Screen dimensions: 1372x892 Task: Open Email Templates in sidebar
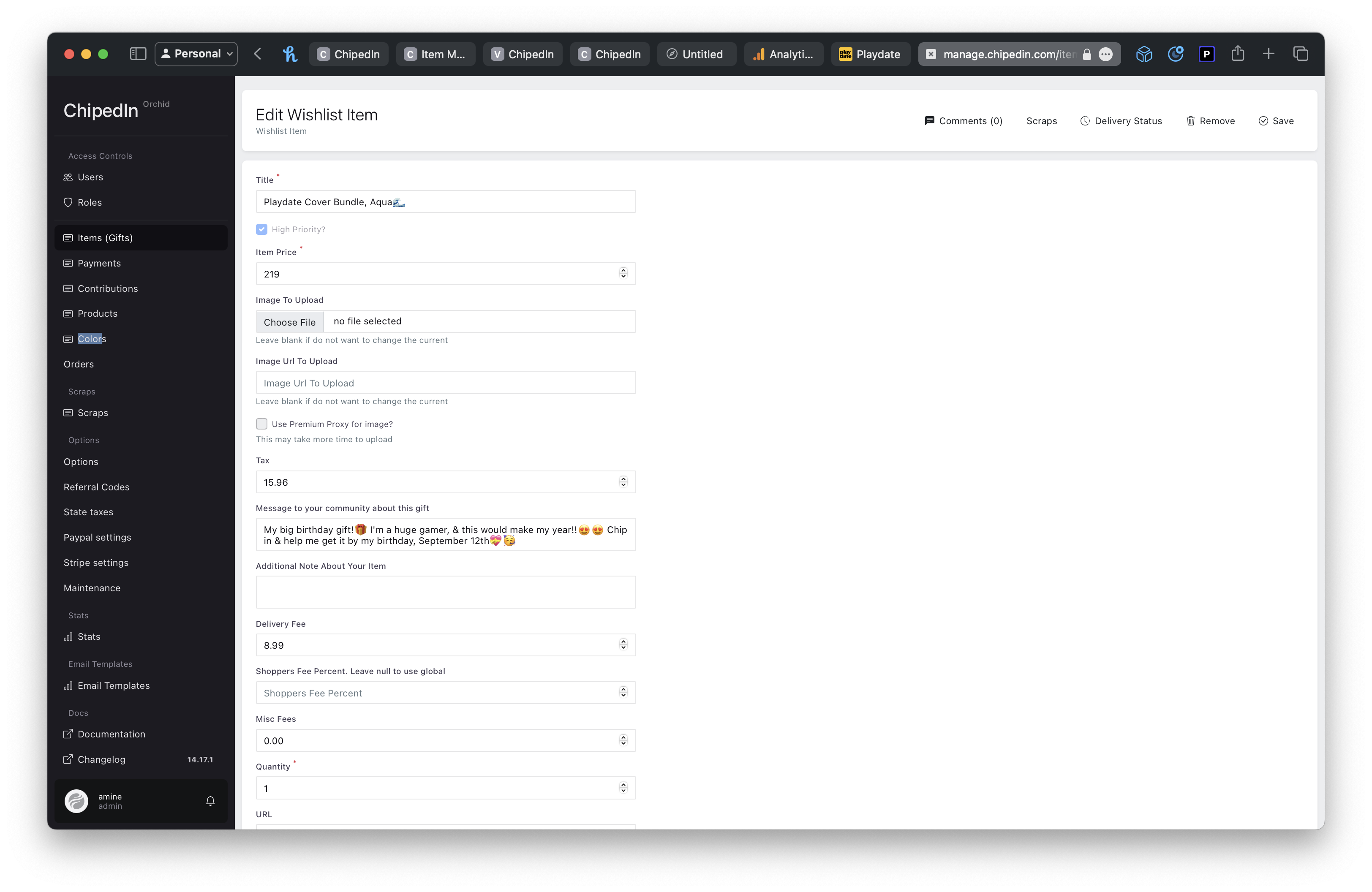click(141, 686)
